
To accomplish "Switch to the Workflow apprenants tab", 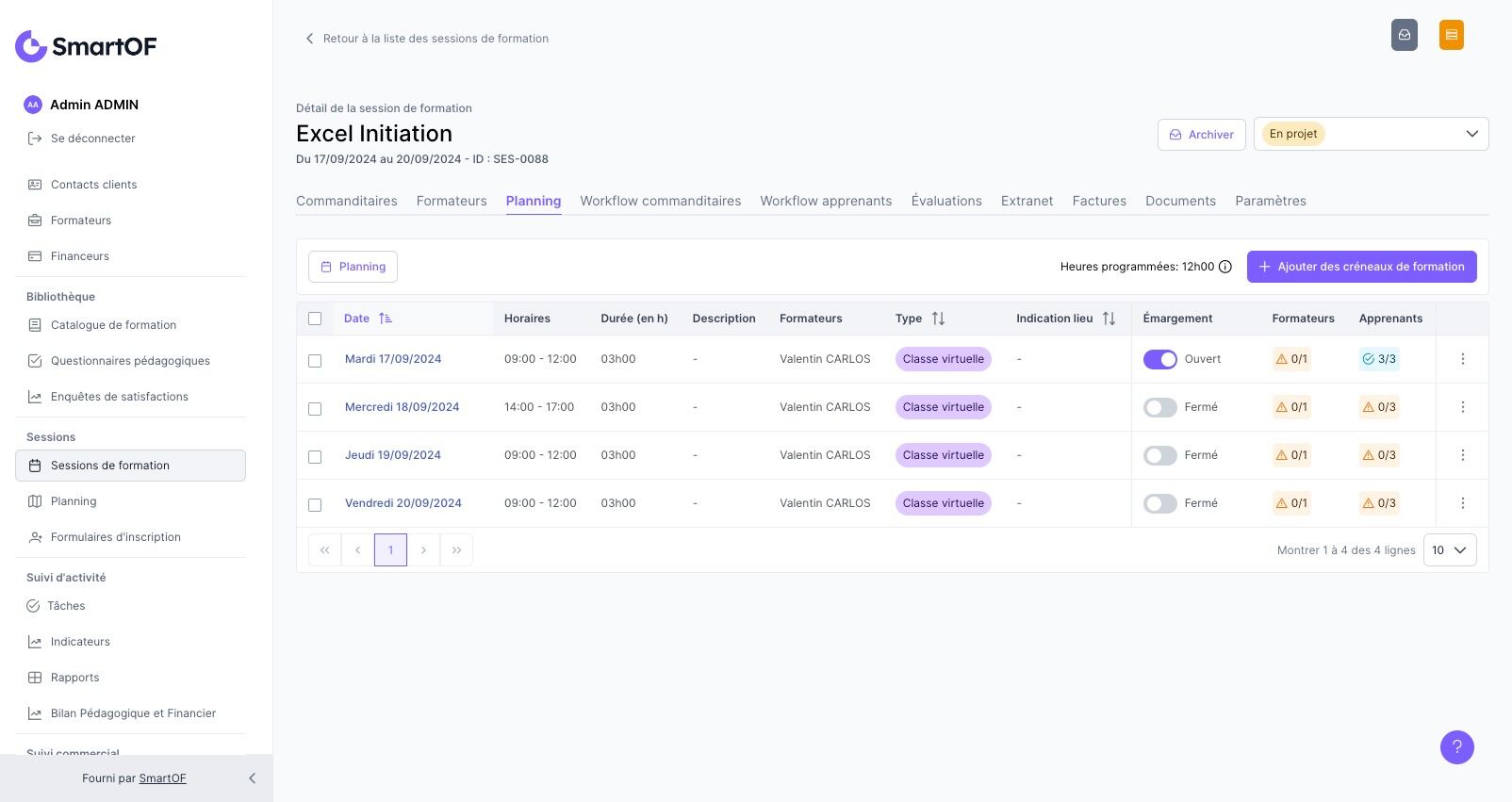I will (x=826, y=201).
